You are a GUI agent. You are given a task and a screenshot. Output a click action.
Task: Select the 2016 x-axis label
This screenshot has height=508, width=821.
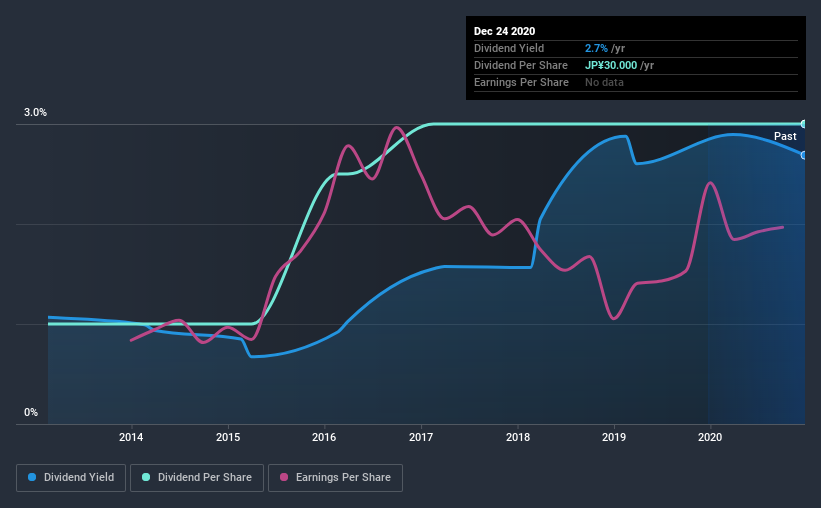(324, 437)
